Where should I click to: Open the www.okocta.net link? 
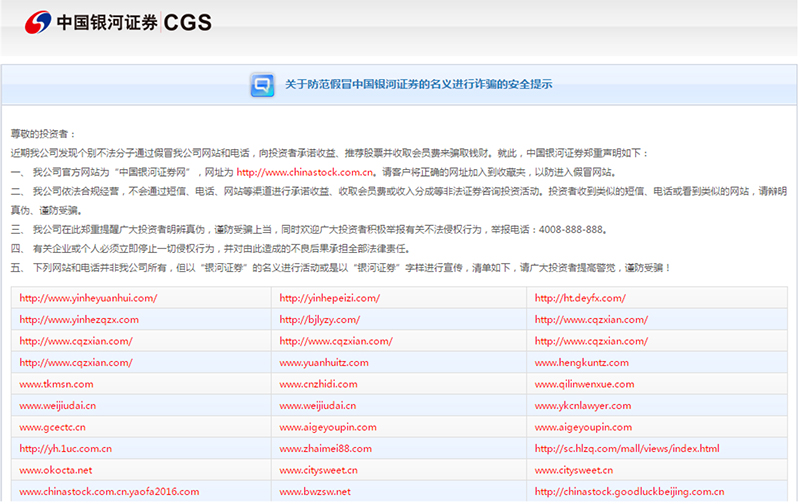point(56,470)
